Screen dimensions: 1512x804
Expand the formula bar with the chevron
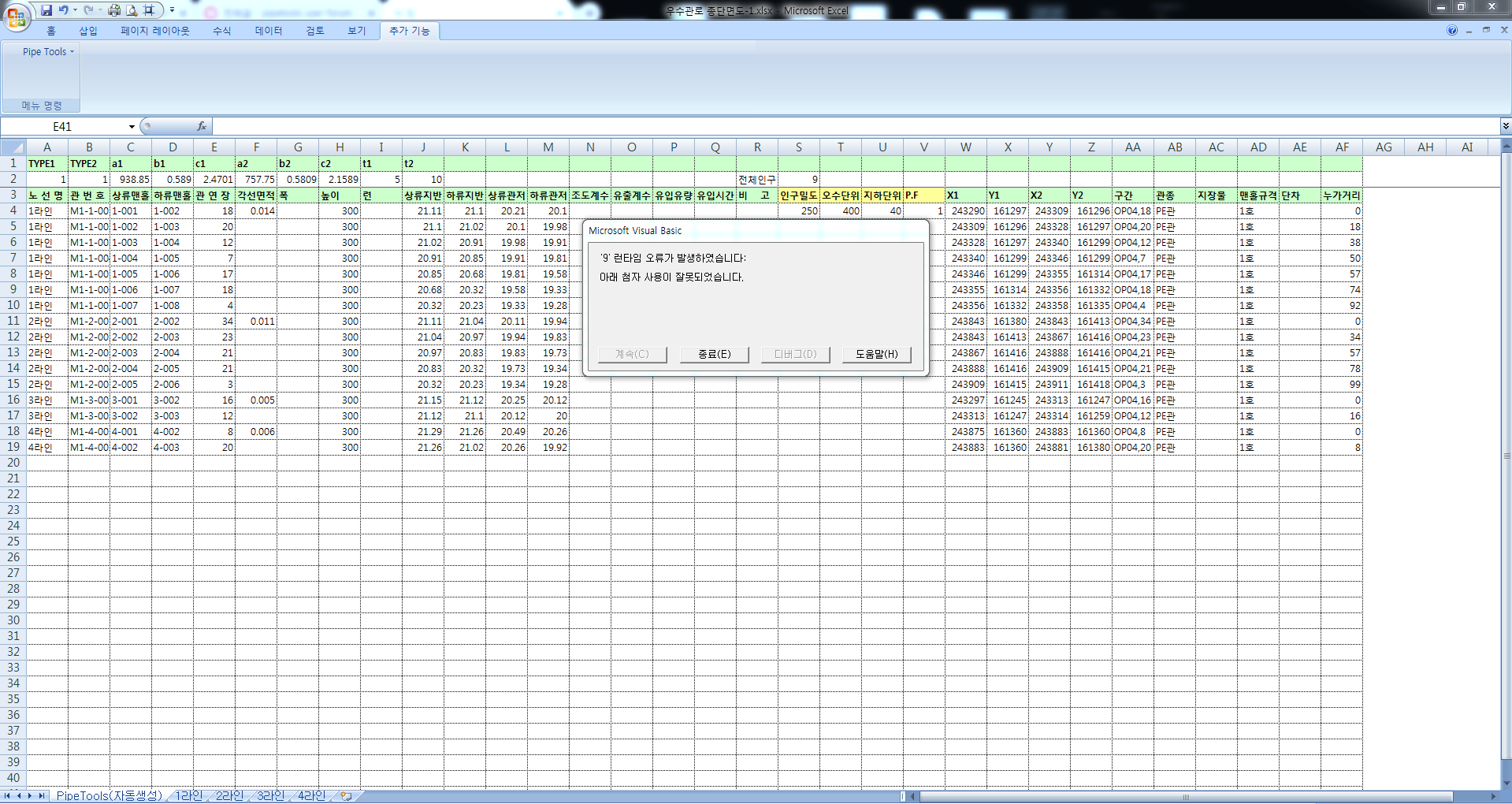pyautogui.click(x=1505, y=126)
